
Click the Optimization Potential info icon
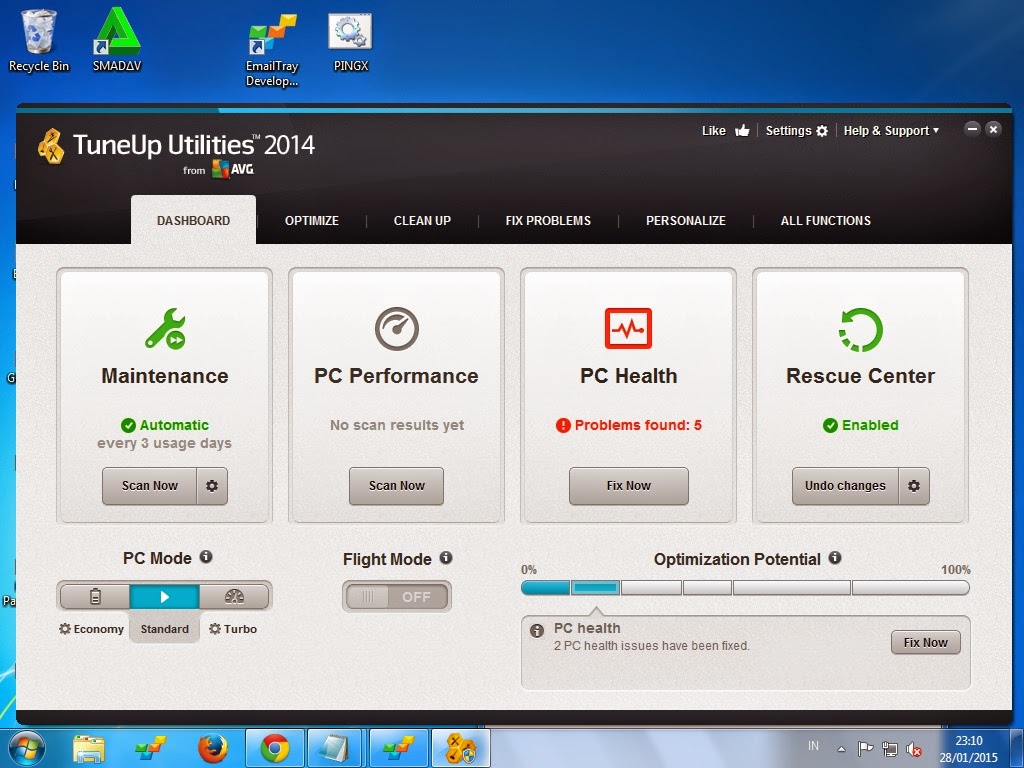click(x=835, y=558)
